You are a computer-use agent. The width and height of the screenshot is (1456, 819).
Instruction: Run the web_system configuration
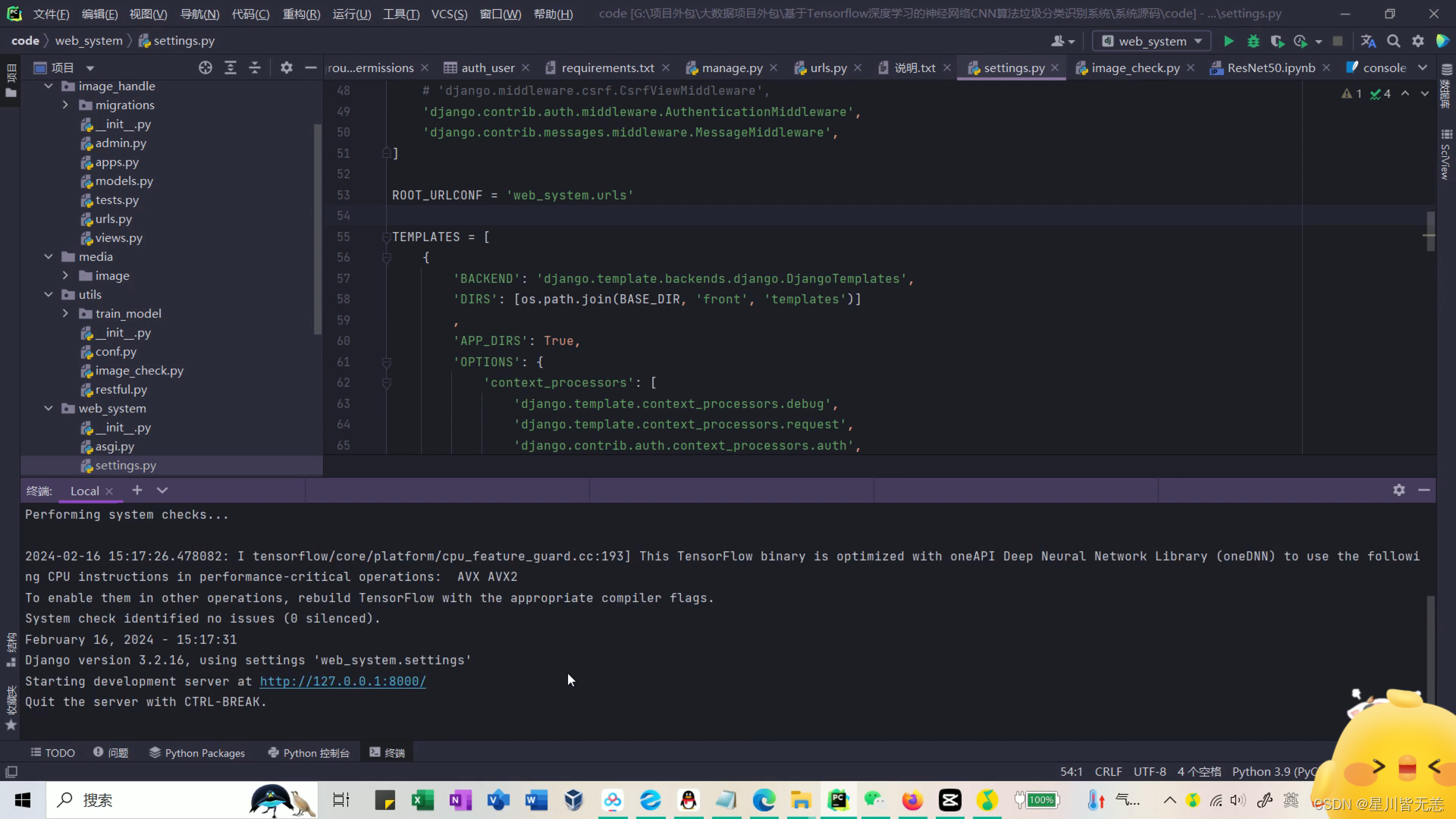(x=1228, y=41)
